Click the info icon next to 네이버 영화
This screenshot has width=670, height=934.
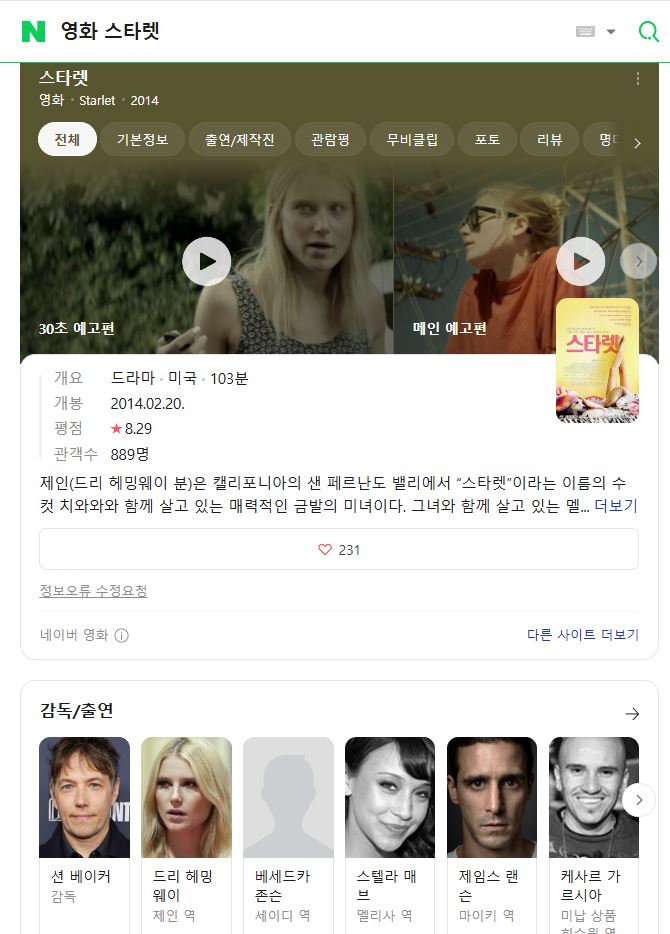point(121,635)
